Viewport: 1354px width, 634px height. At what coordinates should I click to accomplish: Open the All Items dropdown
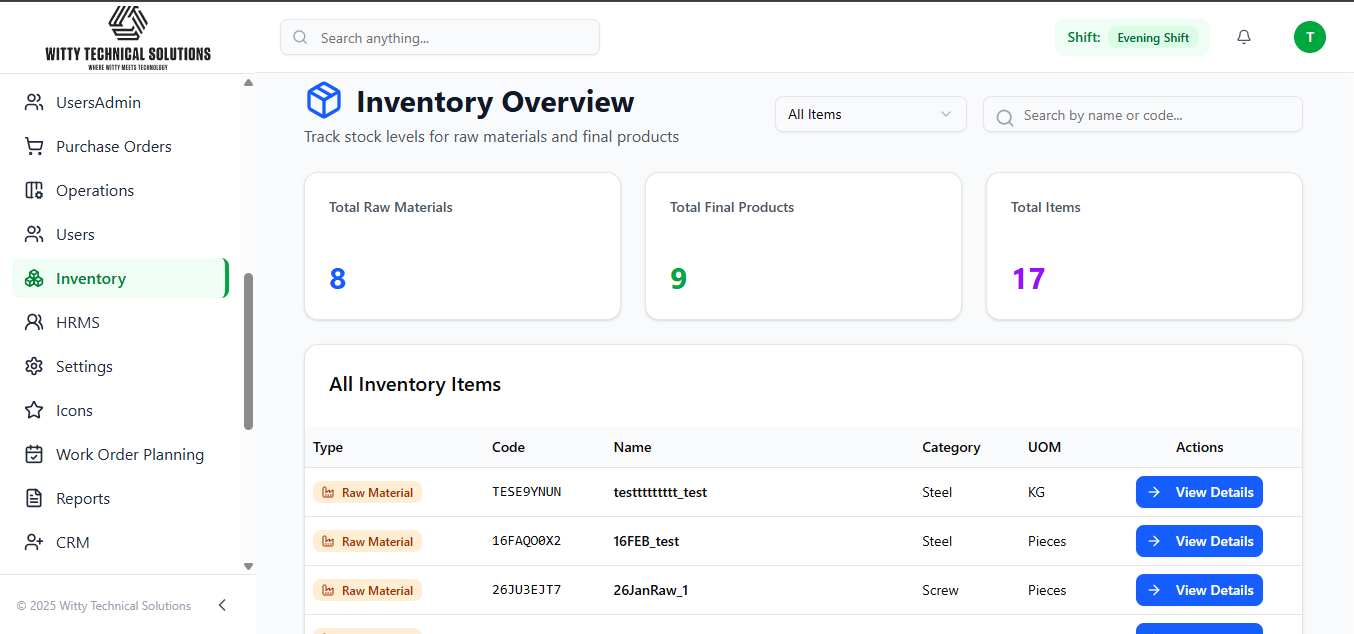click(870, 114)
